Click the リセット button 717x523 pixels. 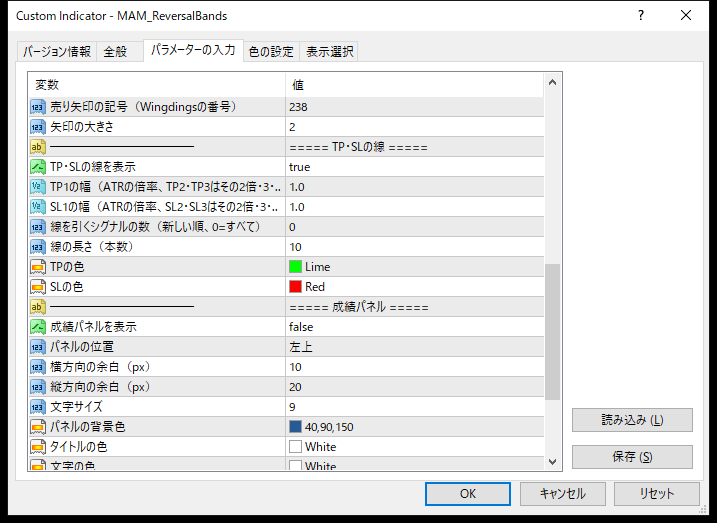[657, 494]
